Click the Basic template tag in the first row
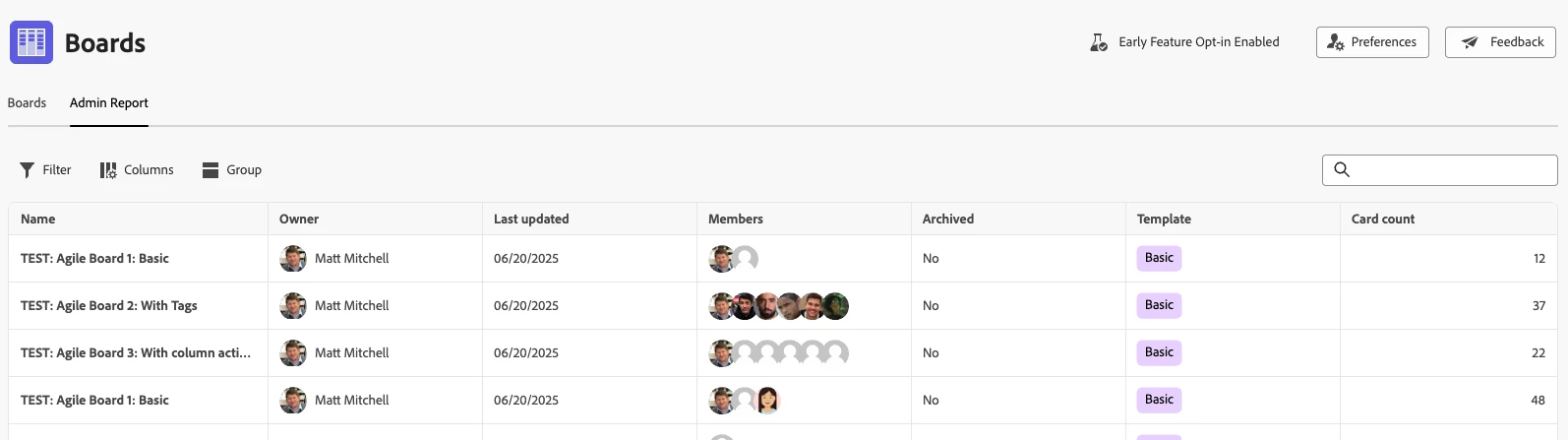 (x=1159, y=259)
